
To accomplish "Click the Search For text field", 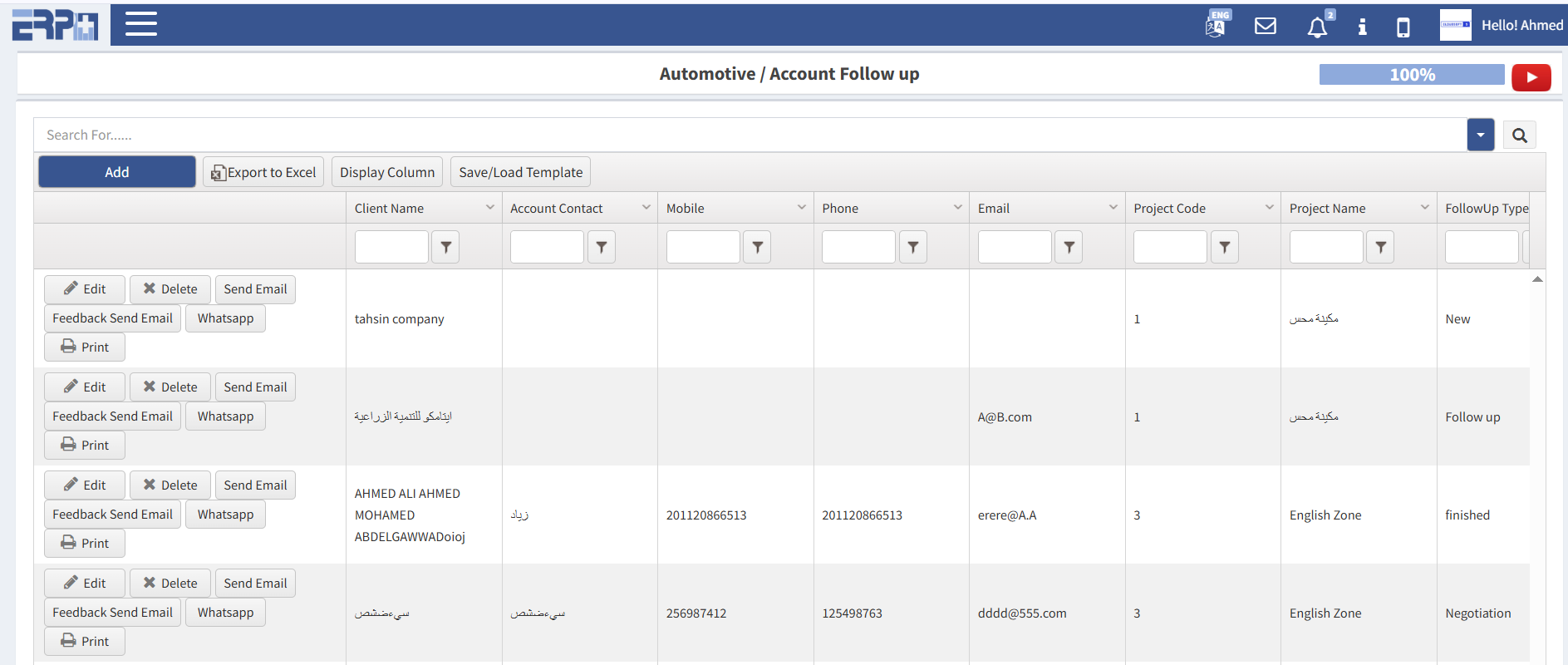I will pos(748,135).
